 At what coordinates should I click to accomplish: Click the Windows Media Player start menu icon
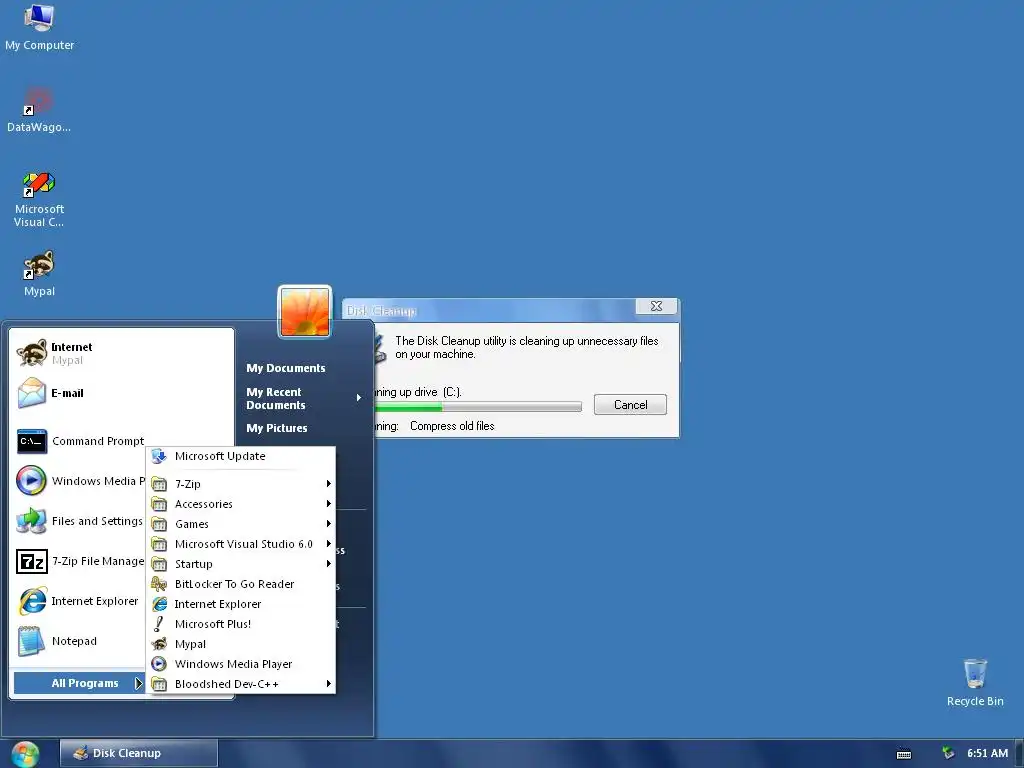pyautogui.click(x=31, y=481)
